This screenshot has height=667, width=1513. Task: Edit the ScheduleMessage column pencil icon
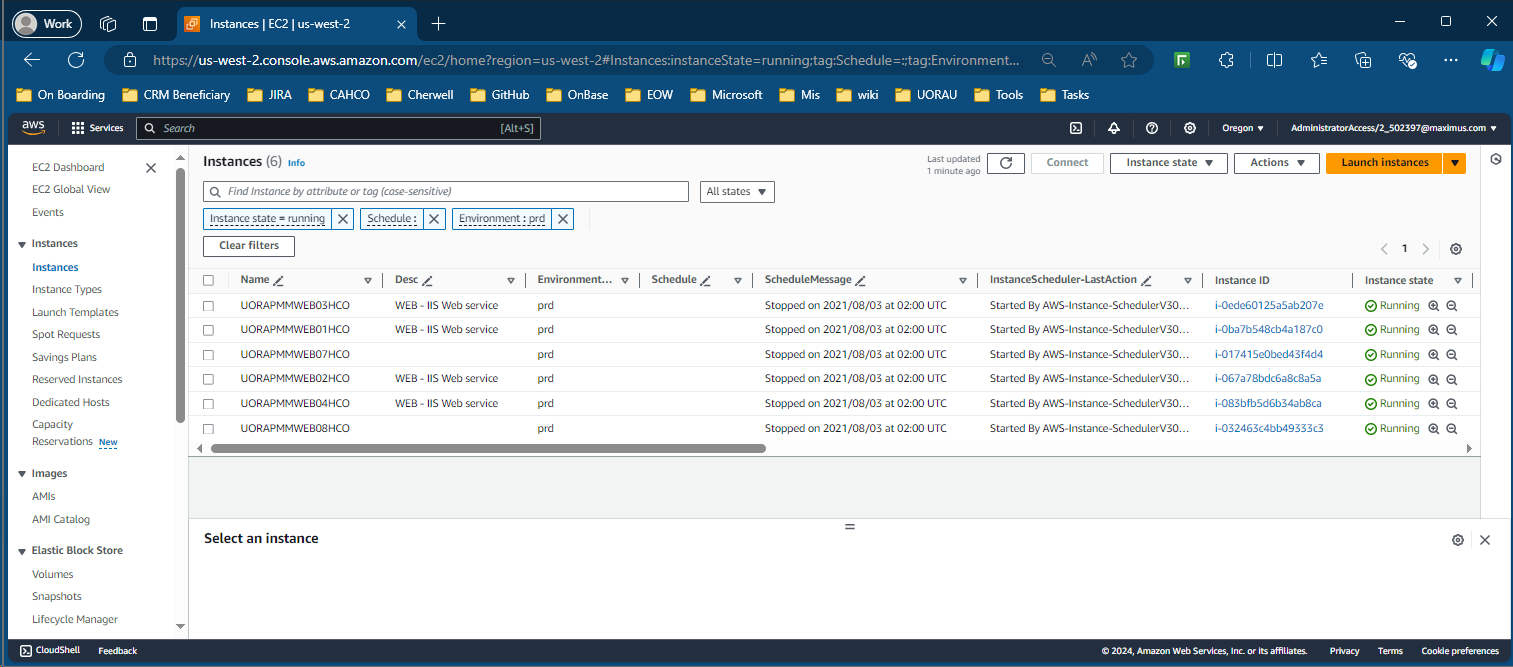click(860, 281)
